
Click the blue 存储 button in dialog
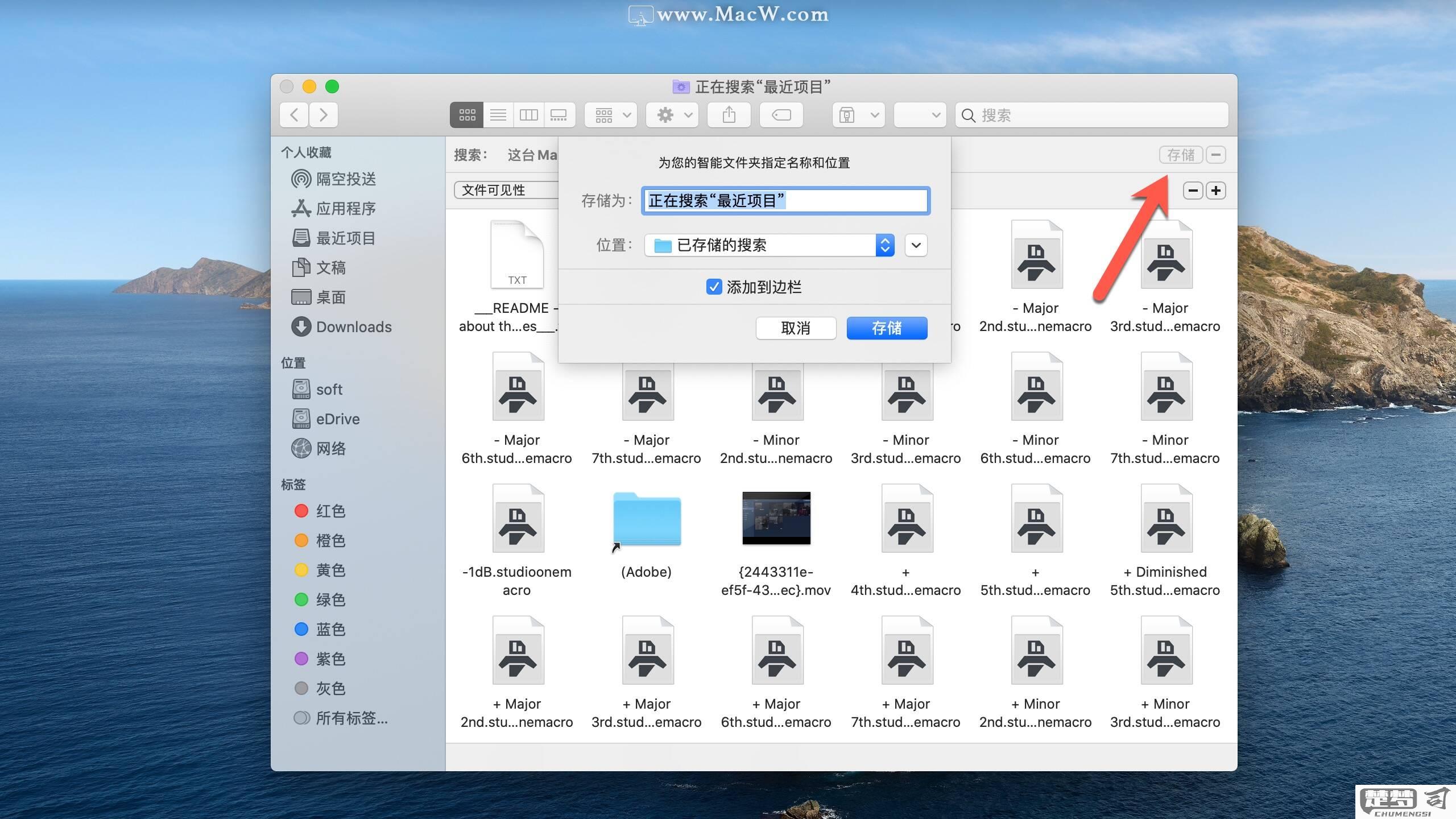click(887, 328)
